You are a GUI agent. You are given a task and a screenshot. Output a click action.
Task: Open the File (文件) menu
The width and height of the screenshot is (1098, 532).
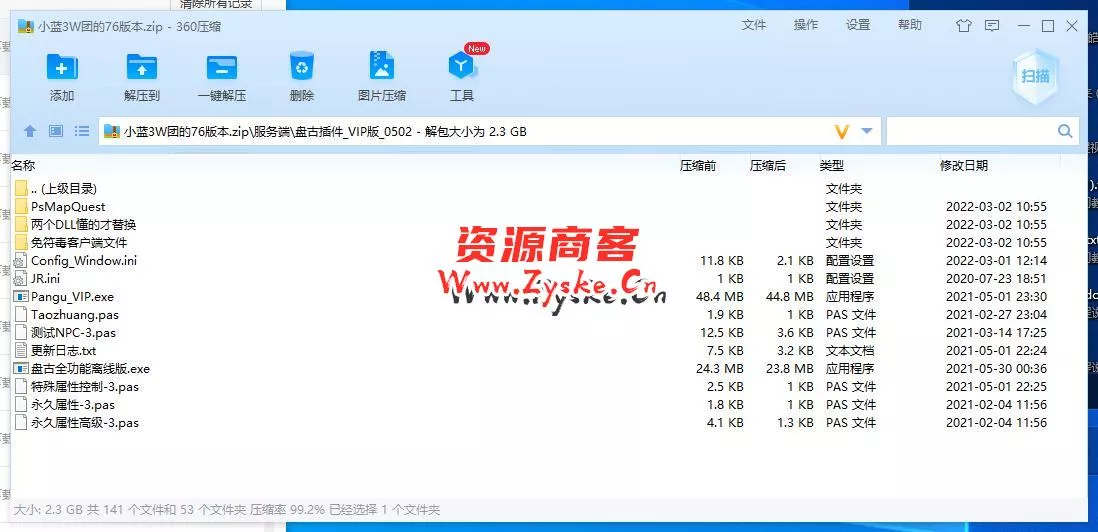click(754, 25)
